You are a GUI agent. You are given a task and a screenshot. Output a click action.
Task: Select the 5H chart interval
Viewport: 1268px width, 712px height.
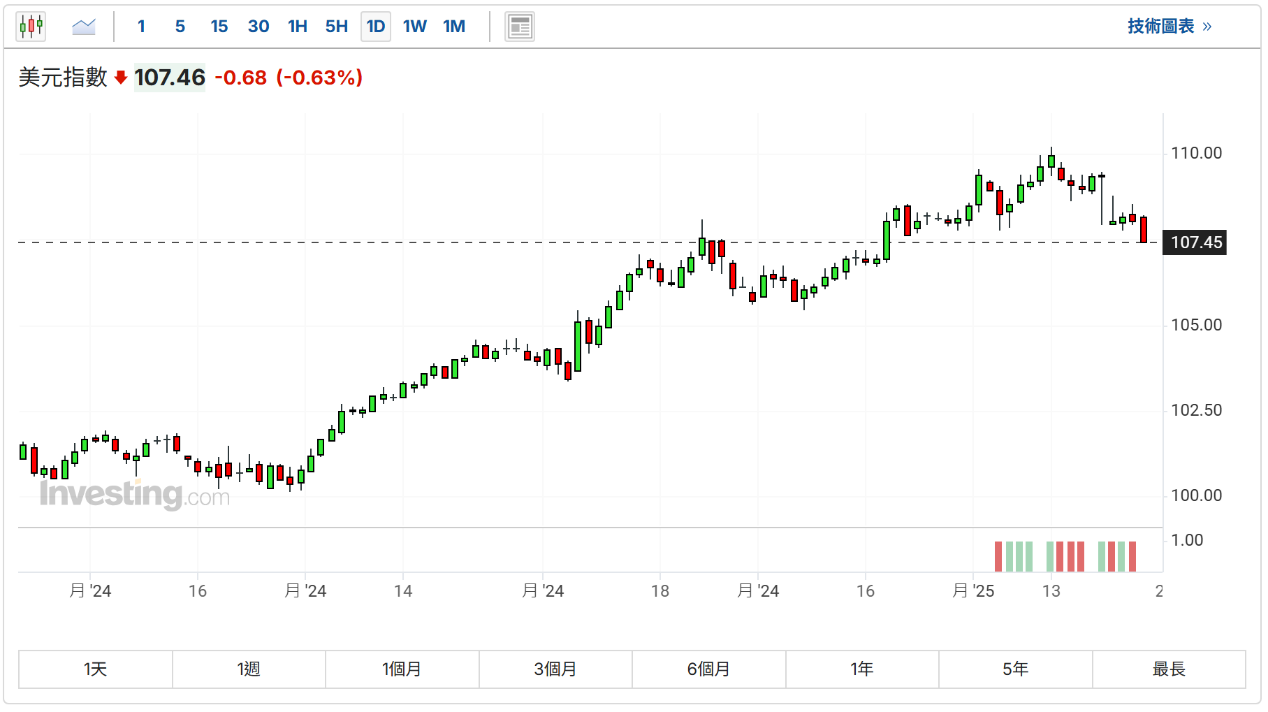336,27
